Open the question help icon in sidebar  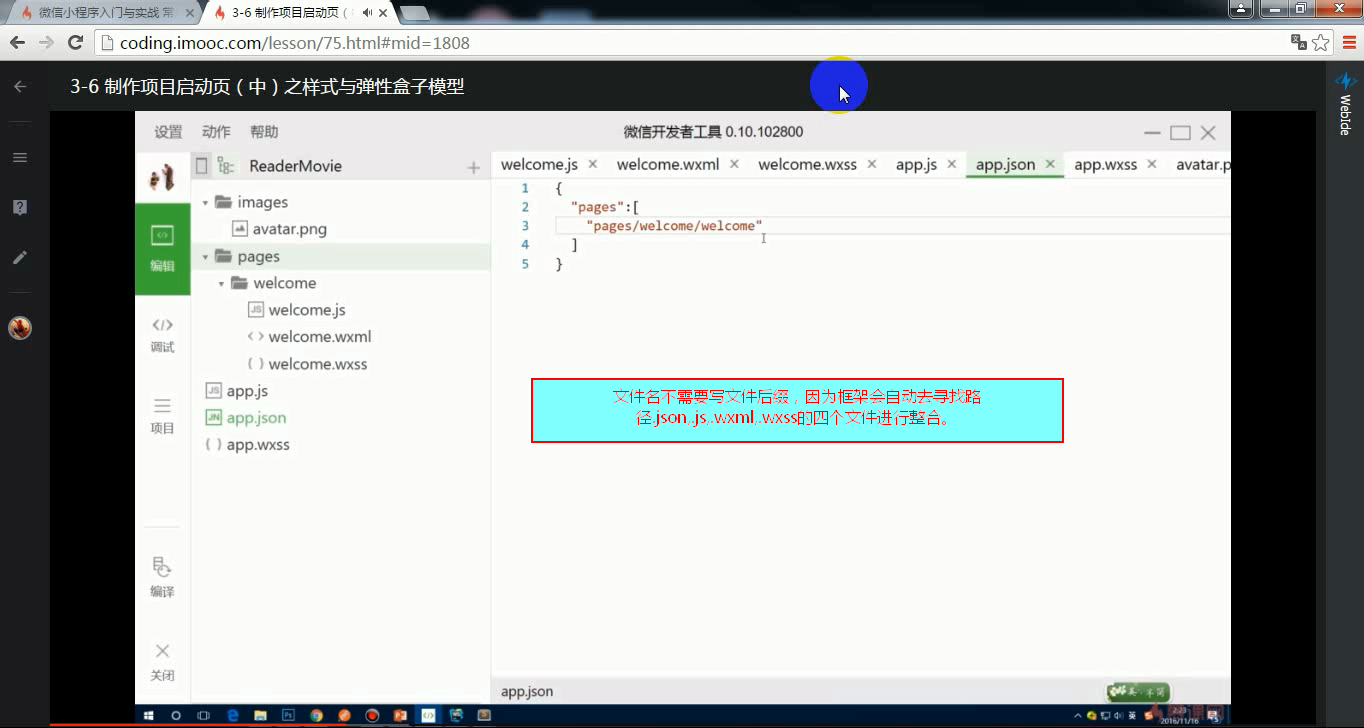[19, 207]
